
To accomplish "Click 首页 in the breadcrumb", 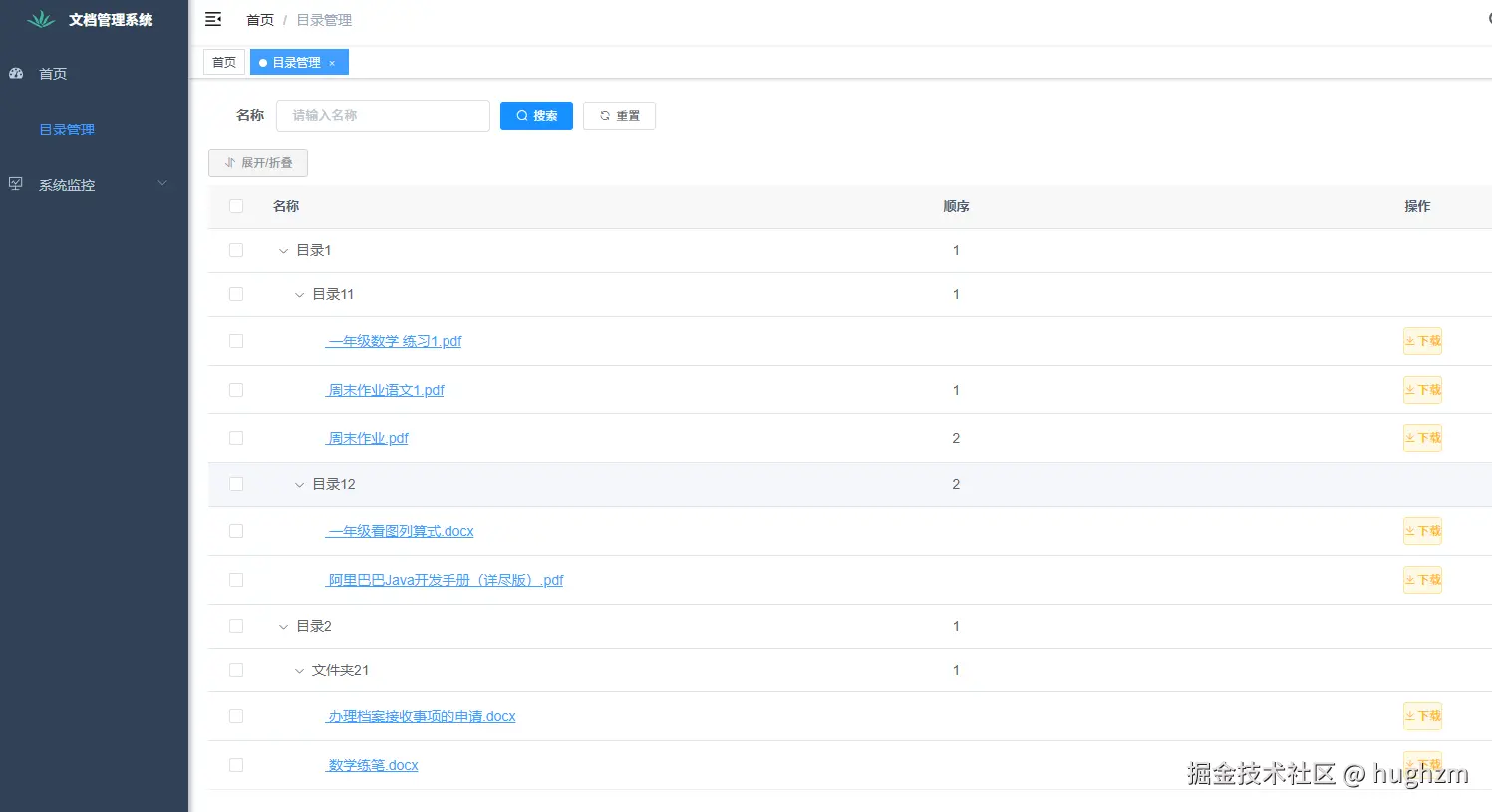I will 260,20.
